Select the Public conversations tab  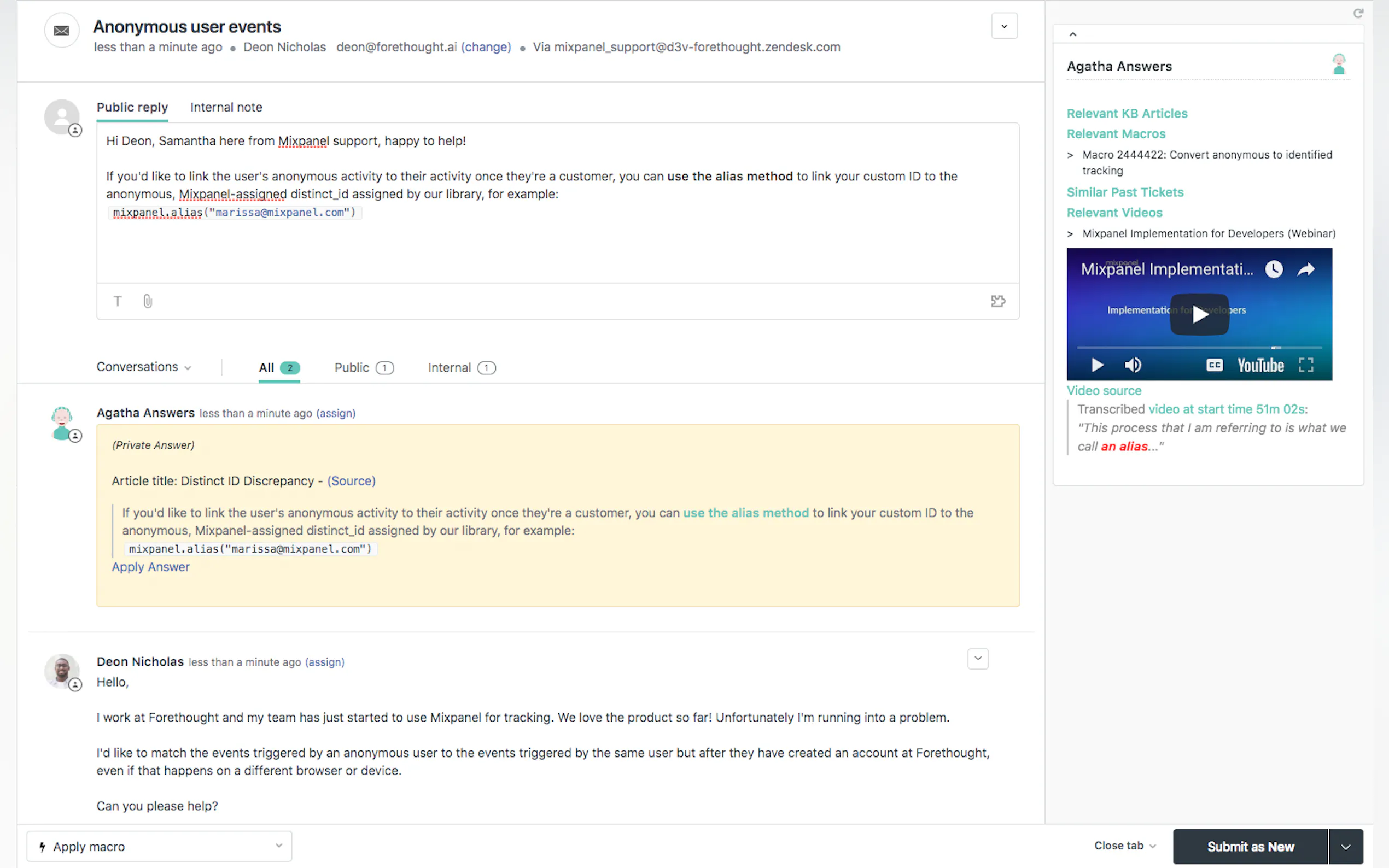pos(363,367)
